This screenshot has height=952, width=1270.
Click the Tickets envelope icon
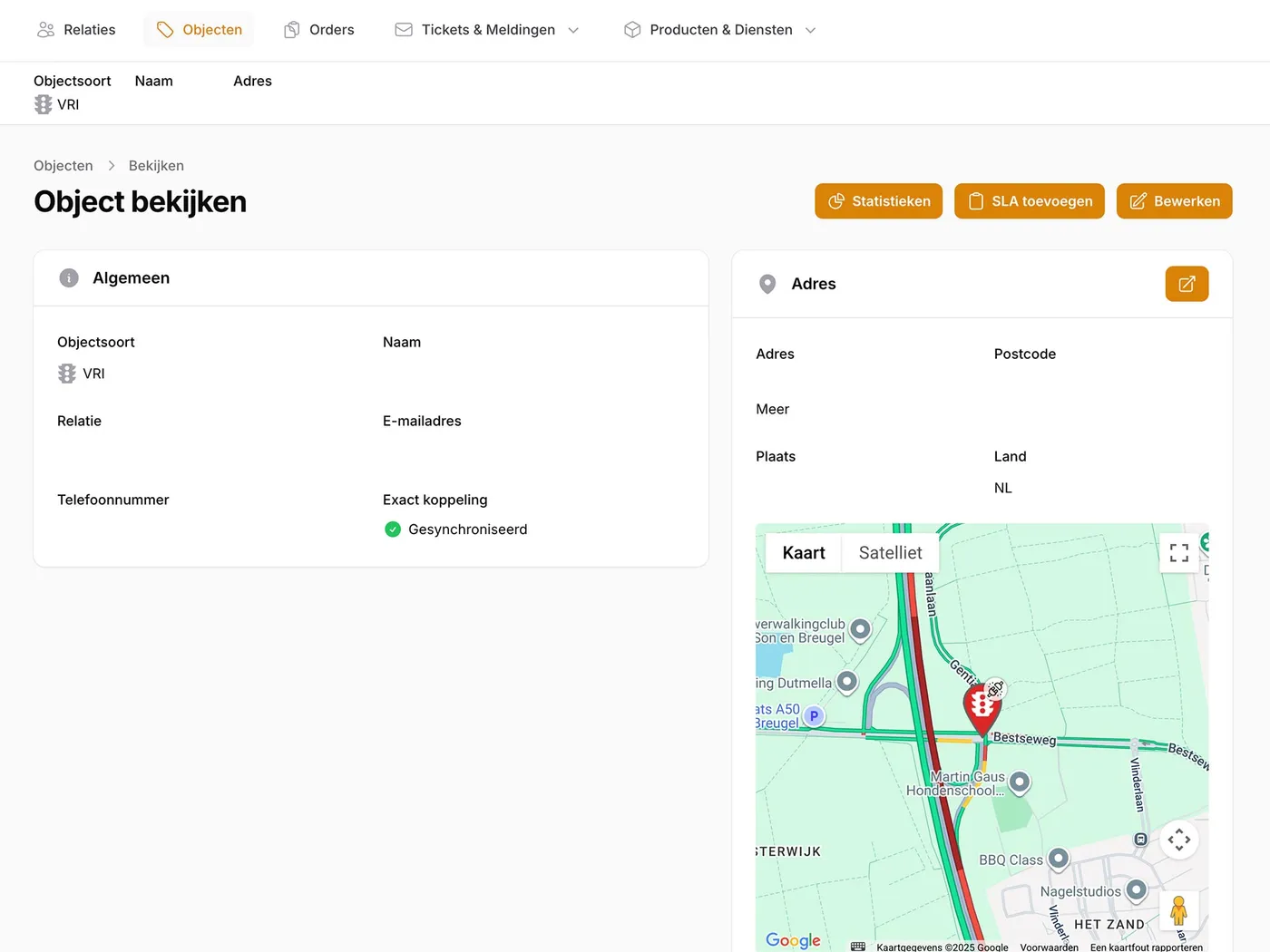tap(404, 30)
